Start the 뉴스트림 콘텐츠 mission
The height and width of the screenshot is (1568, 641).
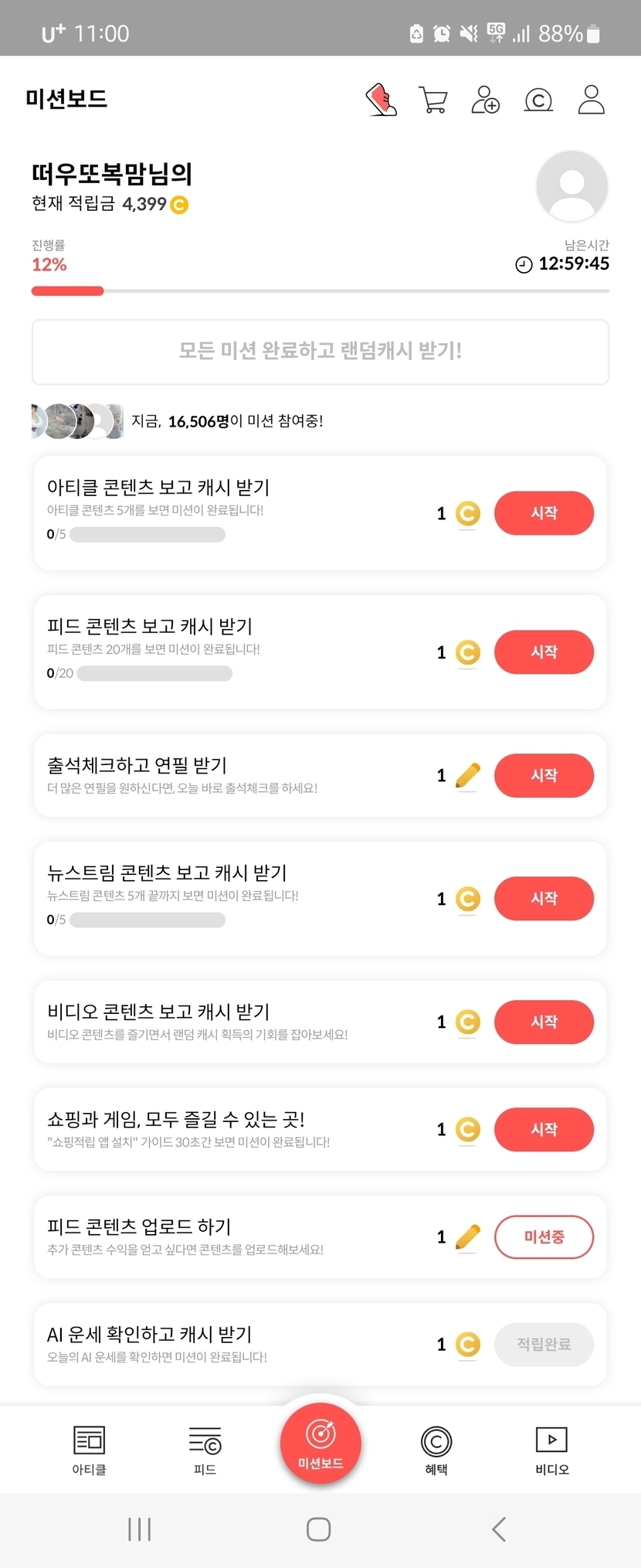tap(544, 899)
